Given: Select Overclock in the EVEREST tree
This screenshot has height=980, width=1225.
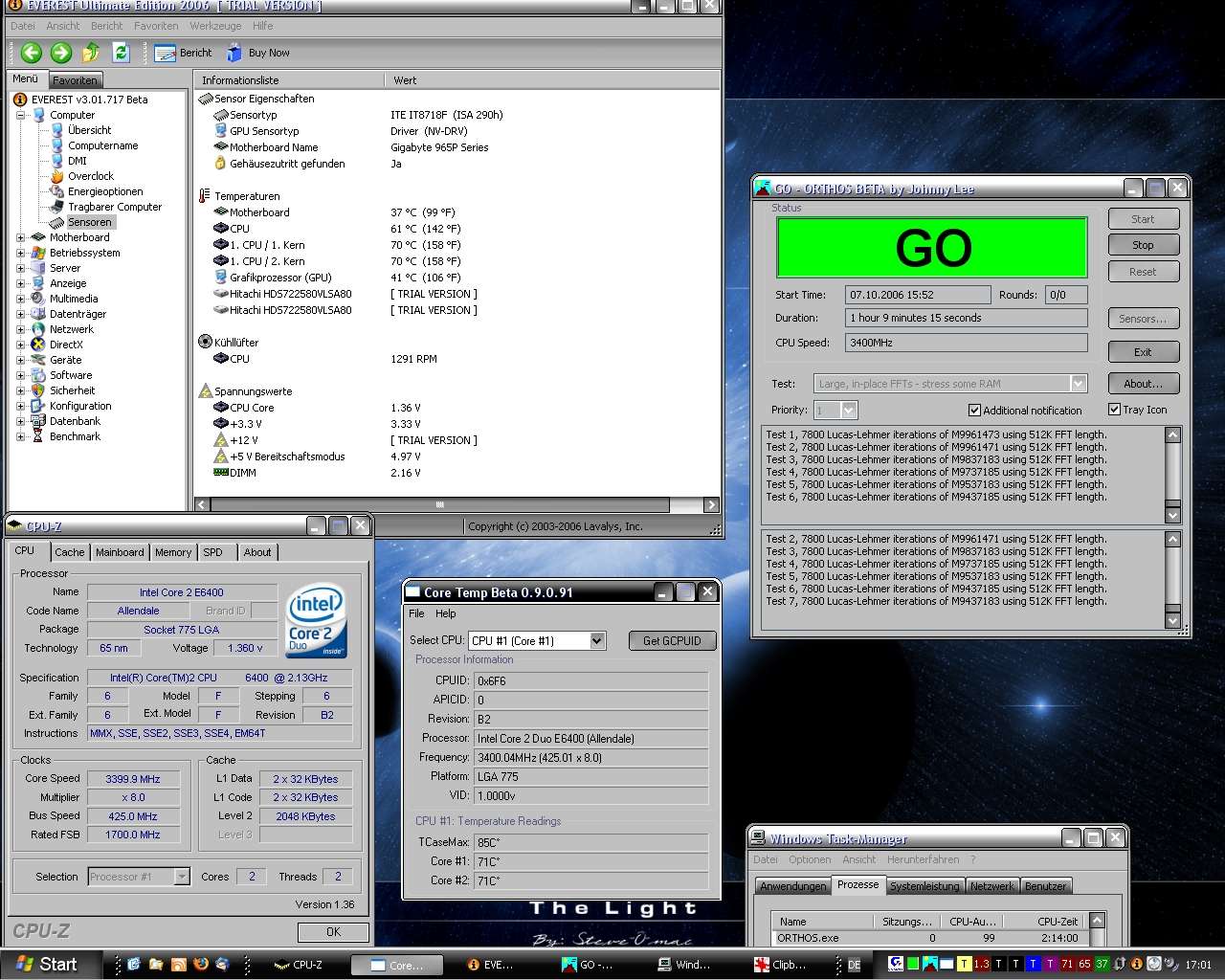Looking at the screenshot, I should pos(91,176).
